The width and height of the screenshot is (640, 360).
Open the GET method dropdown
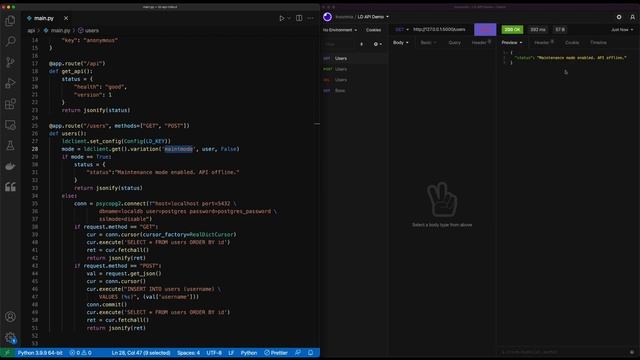[402, 29]
